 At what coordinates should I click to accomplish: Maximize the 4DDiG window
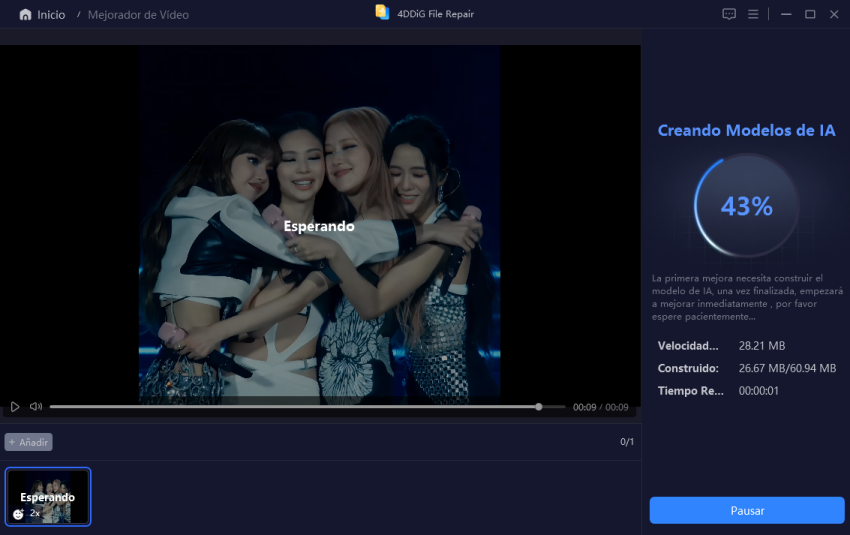pyautogui.click(x=810, y=14)
